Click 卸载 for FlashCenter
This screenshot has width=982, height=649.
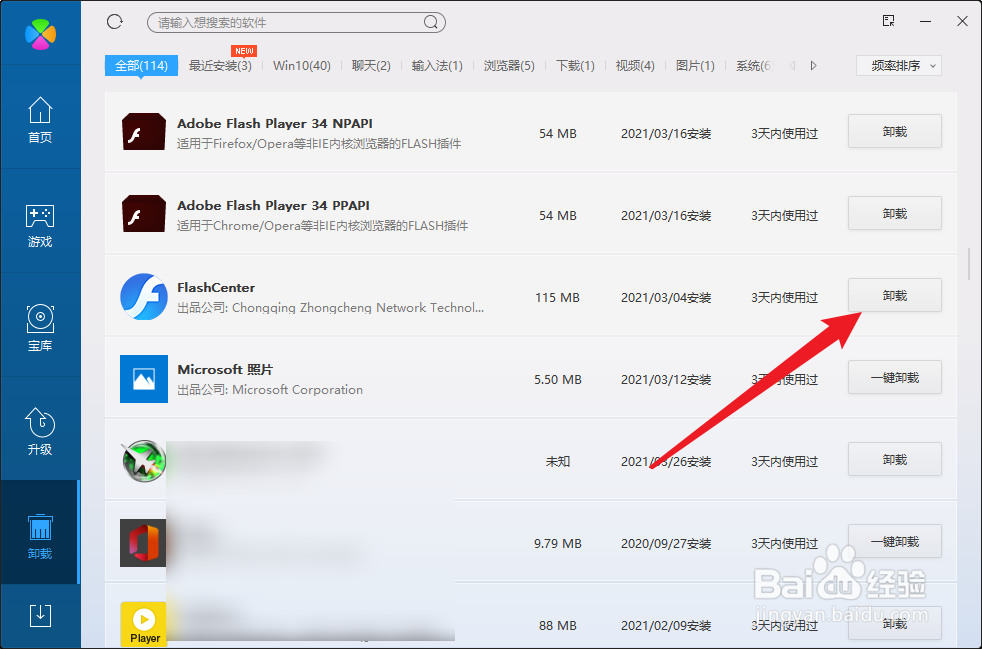[x=895, y=296]
